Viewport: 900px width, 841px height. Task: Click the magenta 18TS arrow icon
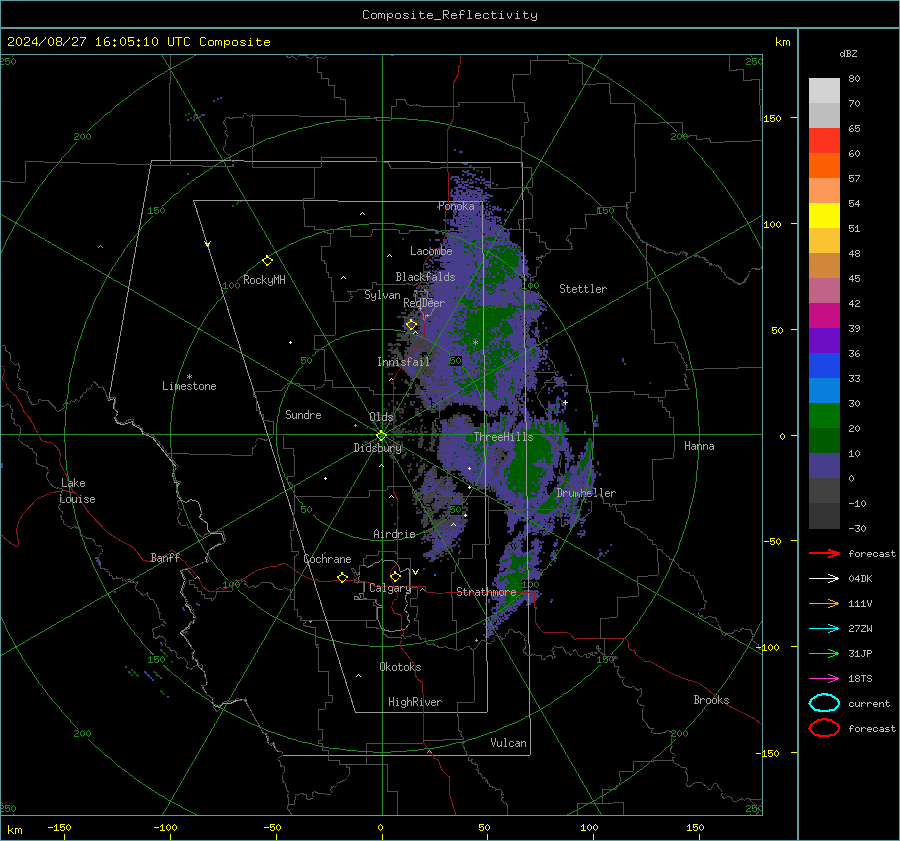[x=824, y=679]
